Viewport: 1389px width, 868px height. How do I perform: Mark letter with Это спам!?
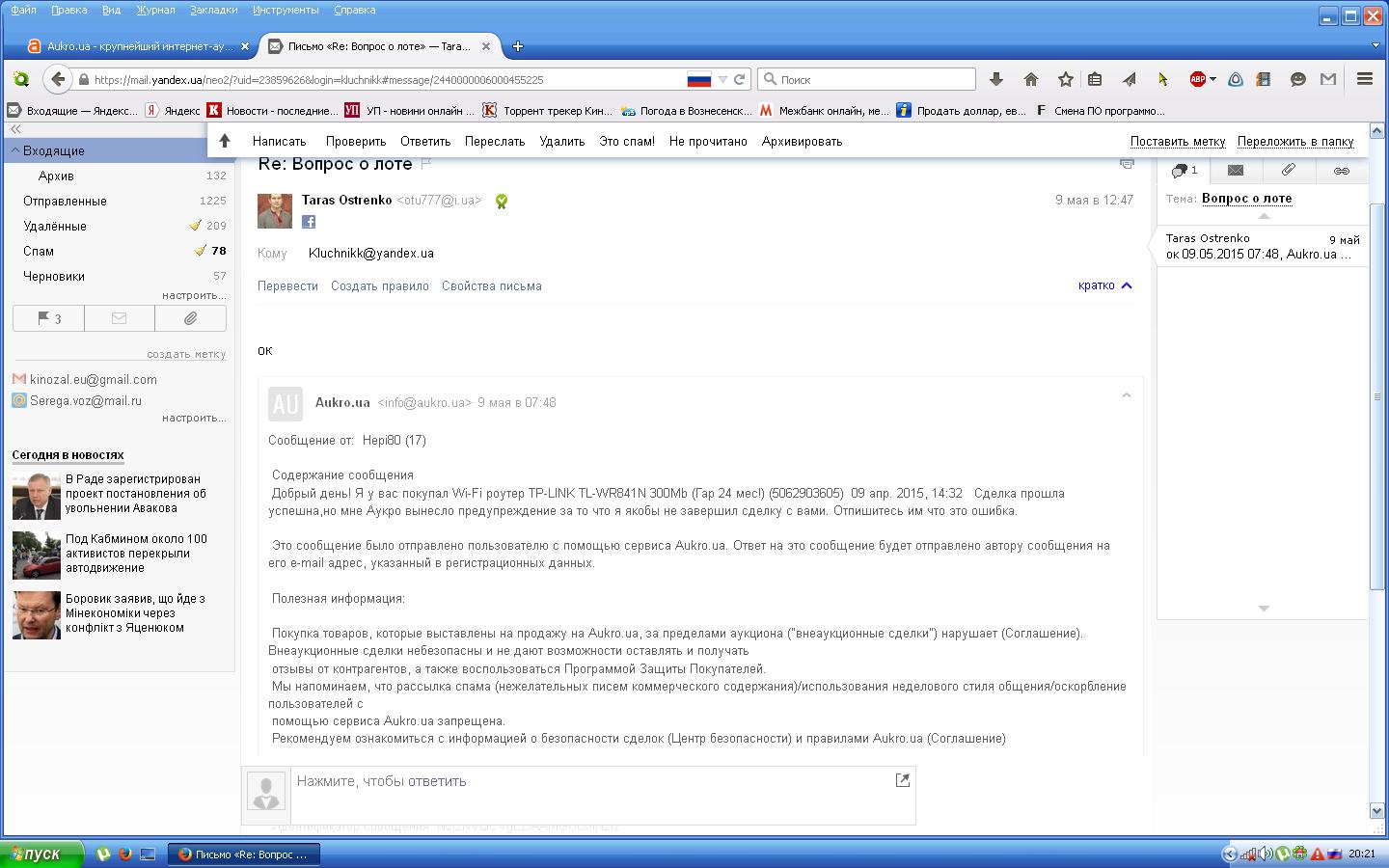click(627, 141)
